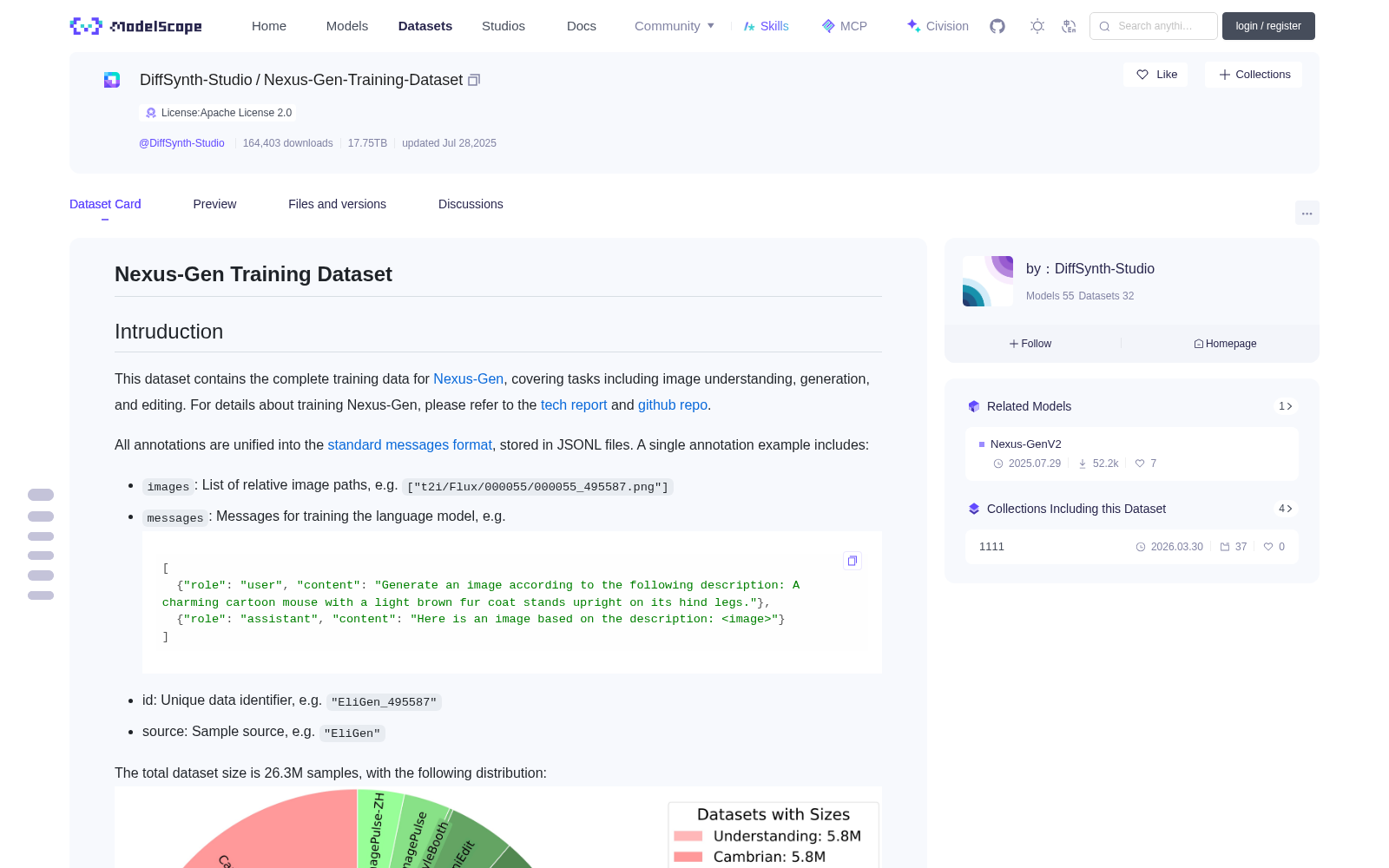
Task: Copy the messages code block
Action: [x=852, y=561]
